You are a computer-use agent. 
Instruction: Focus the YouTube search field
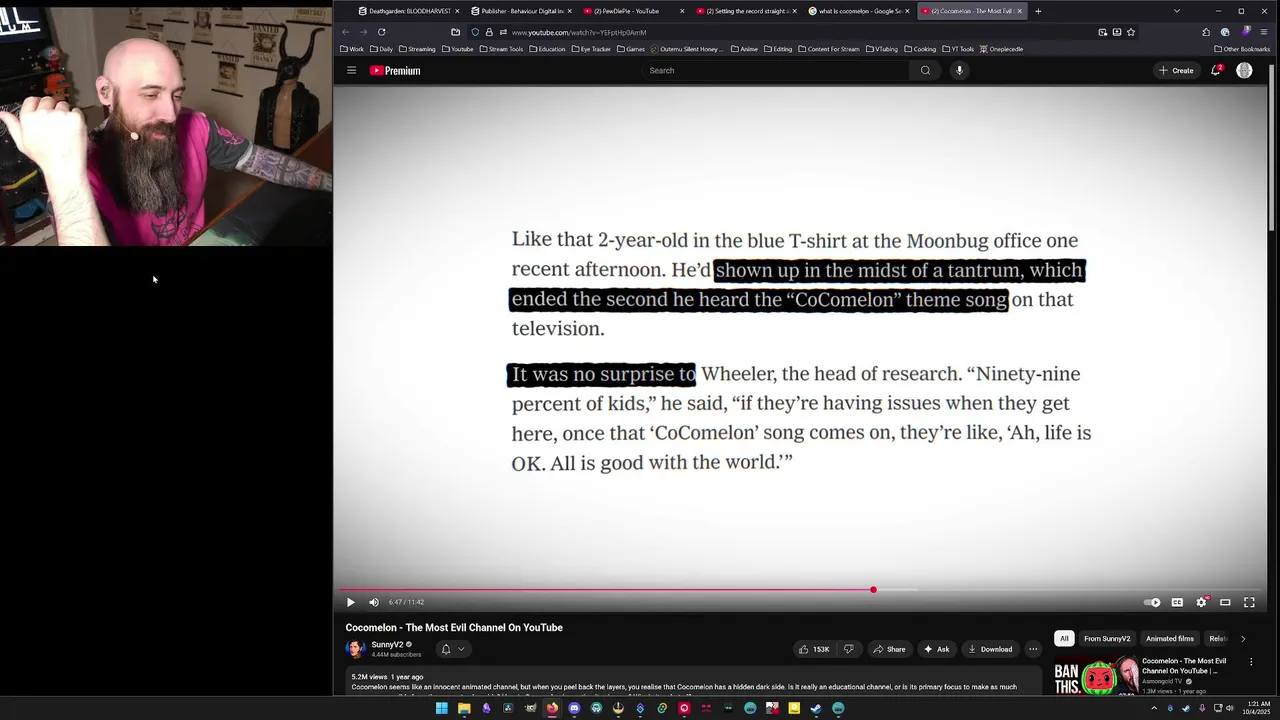[x=775, y=70]
